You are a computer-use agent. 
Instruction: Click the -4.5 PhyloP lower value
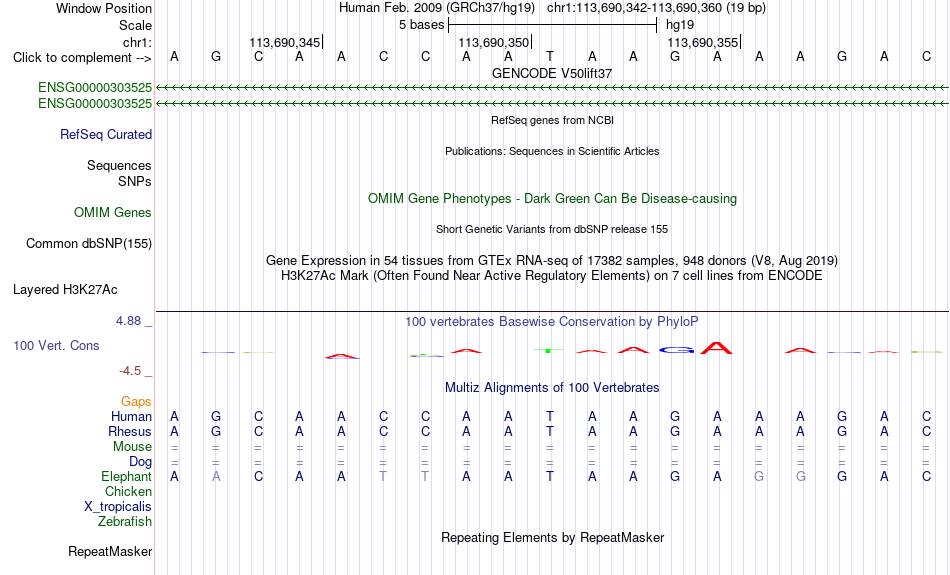coord(130,371)
